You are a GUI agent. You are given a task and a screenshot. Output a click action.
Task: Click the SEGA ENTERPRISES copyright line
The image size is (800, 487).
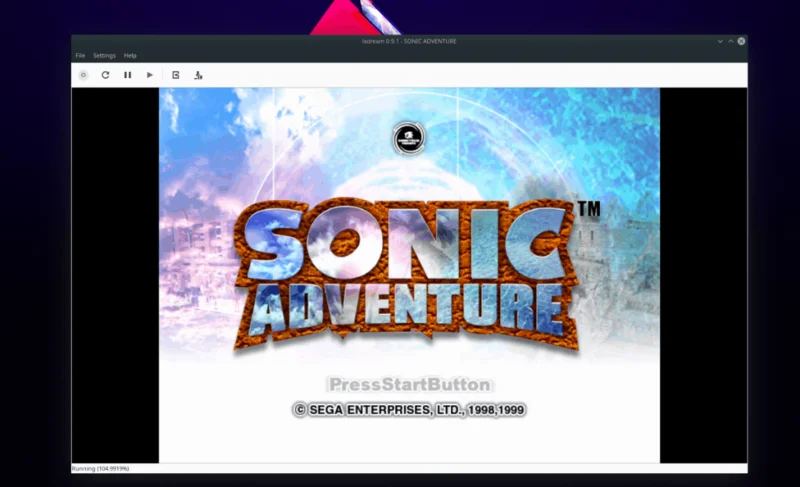(409, 410)
